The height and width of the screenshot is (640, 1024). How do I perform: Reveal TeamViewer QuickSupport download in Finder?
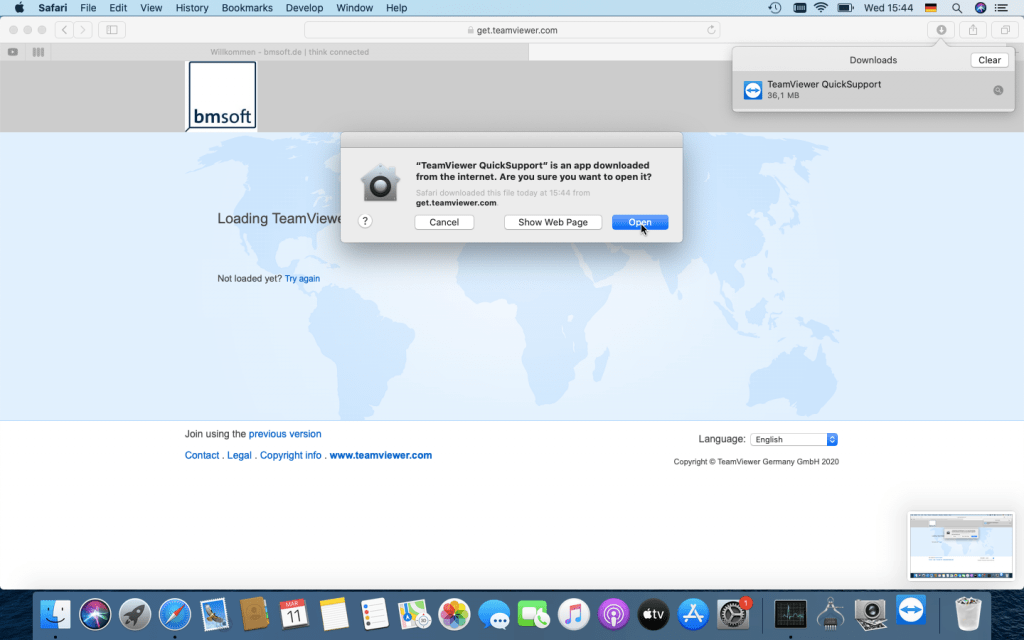(x=998, y=90)
